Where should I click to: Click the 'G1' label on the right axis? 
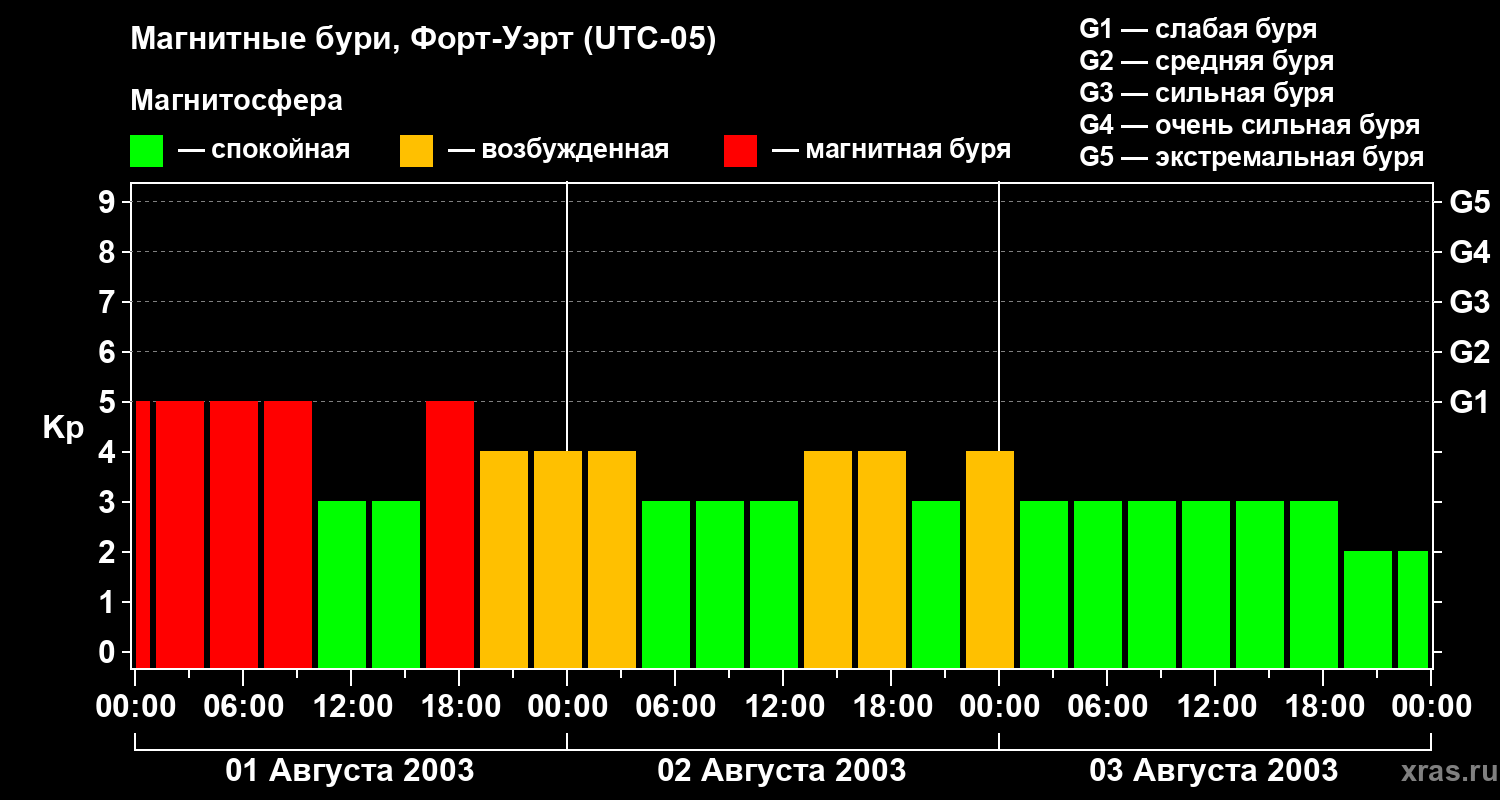coord(1469,402)
